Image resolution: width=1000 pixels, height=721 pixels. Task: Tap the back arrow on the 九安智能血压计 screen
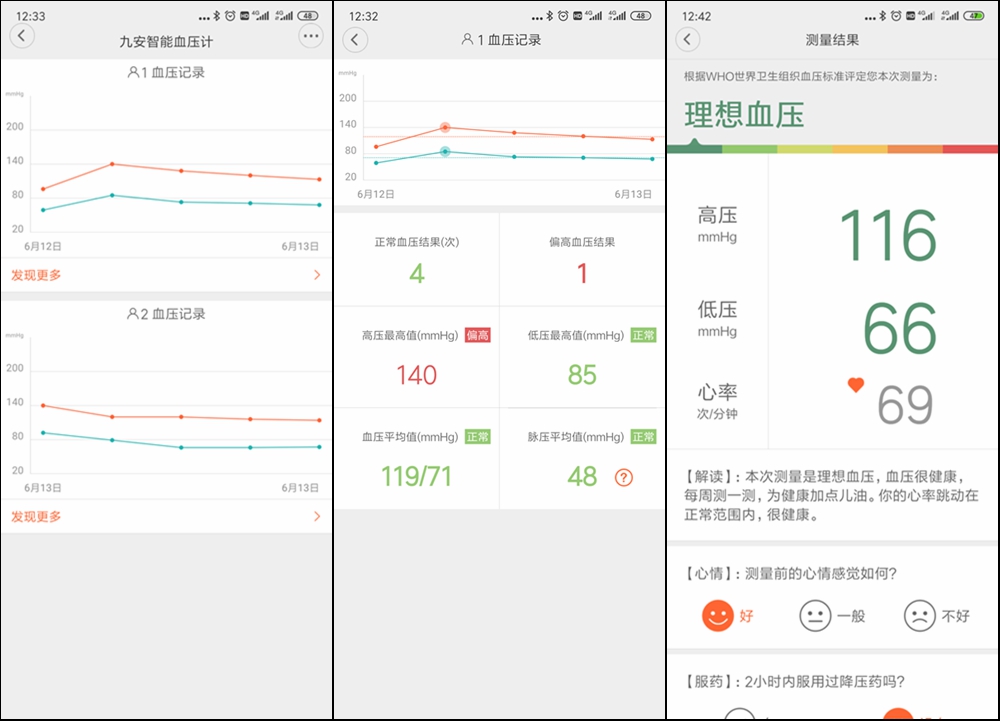21,35
